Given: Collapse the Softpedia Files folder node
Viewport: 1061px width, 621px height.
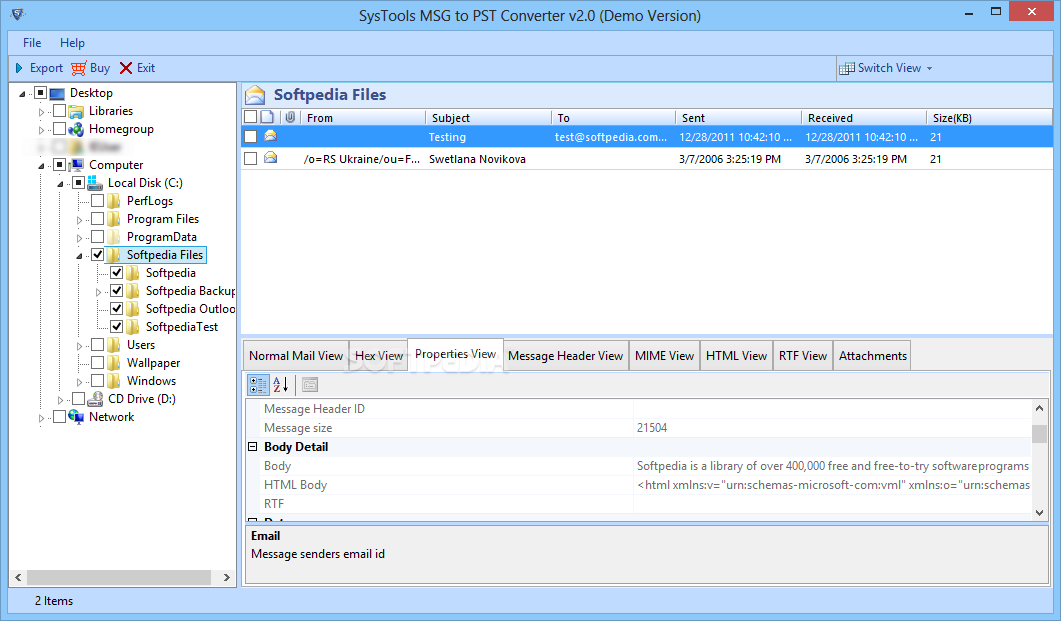Looking at the screenshot, I should click(x=79, y=256).
